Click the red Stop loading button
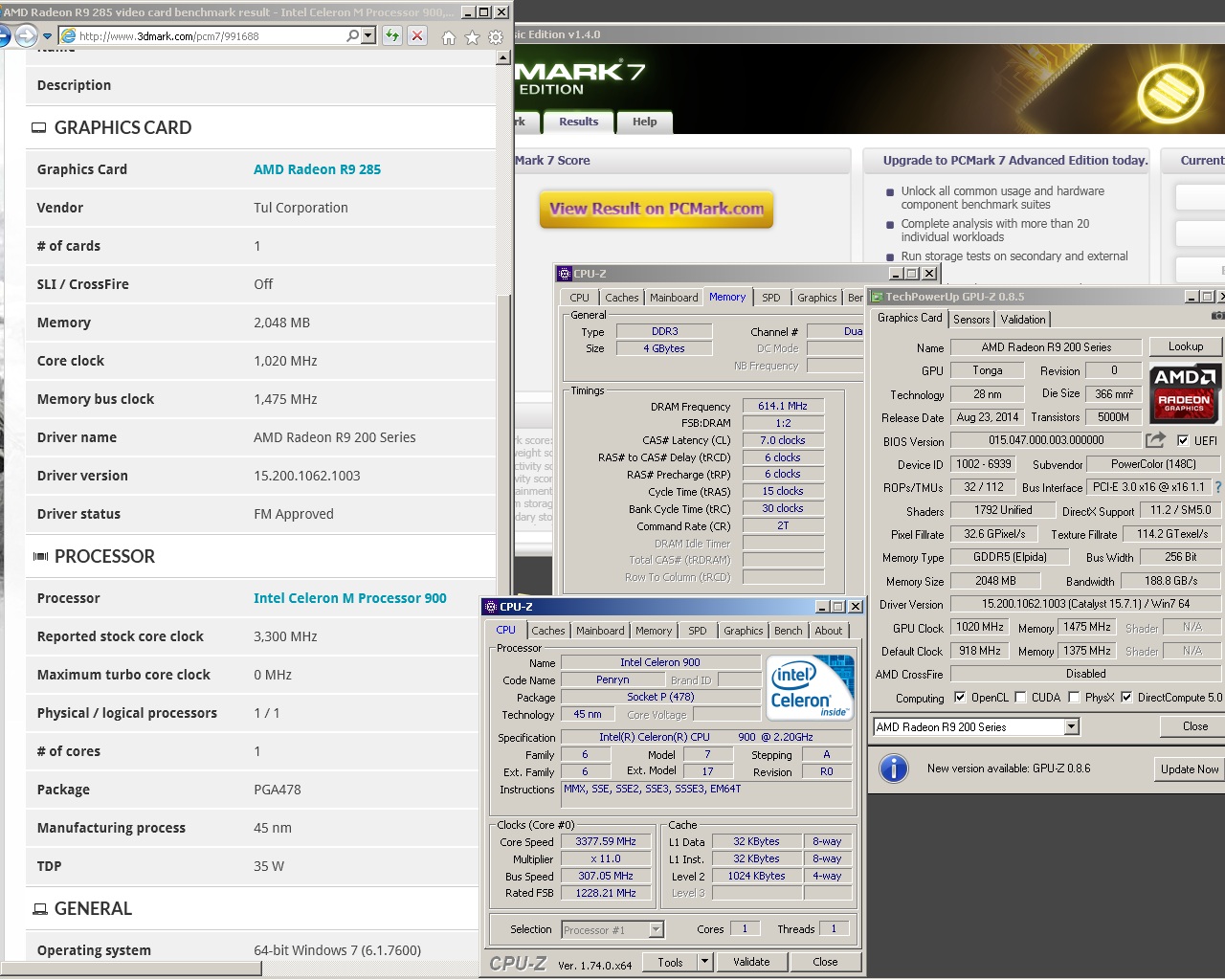 tap(417, 35)
